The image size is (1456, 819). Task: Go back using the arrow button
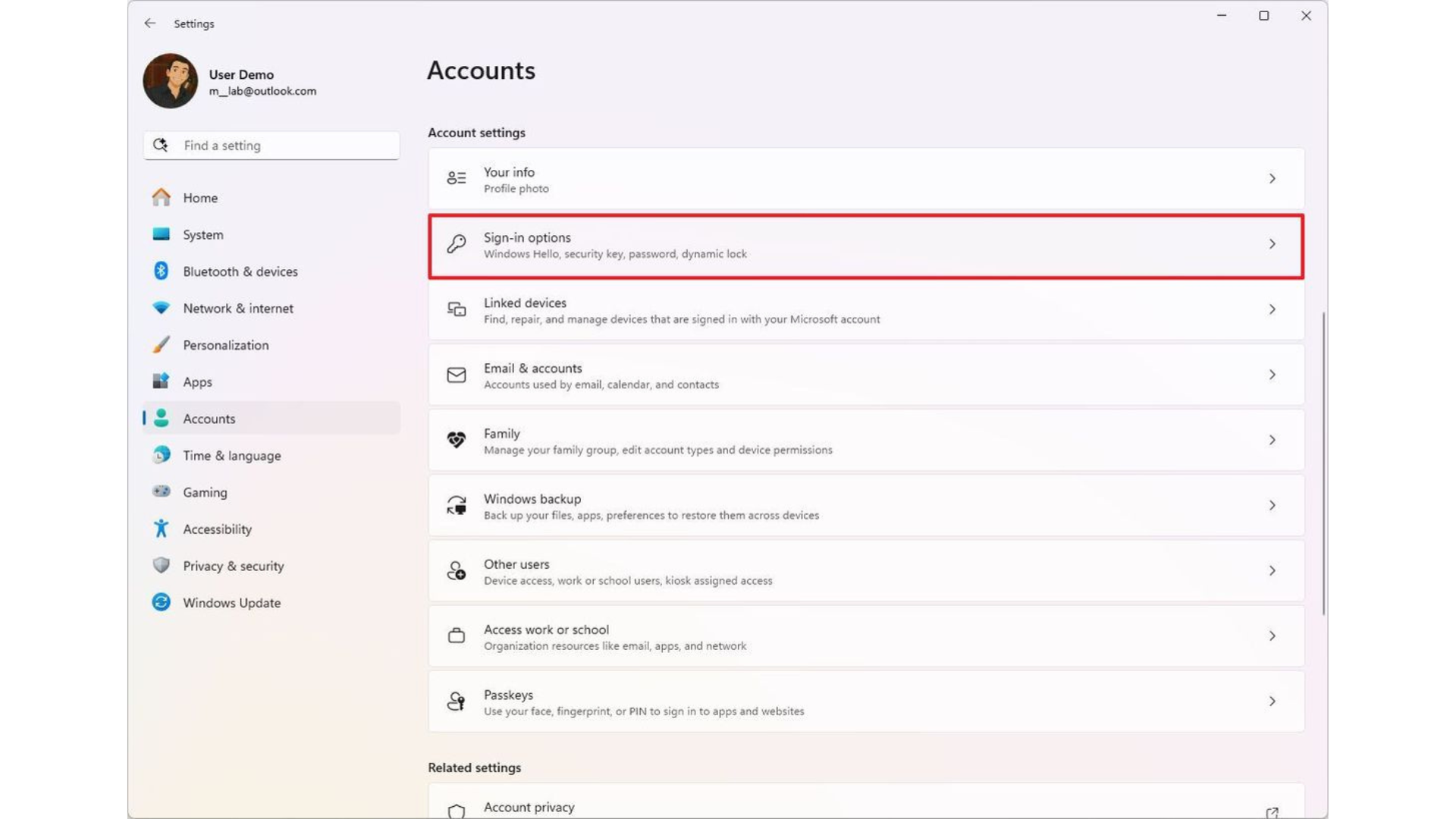click(149, 24)
